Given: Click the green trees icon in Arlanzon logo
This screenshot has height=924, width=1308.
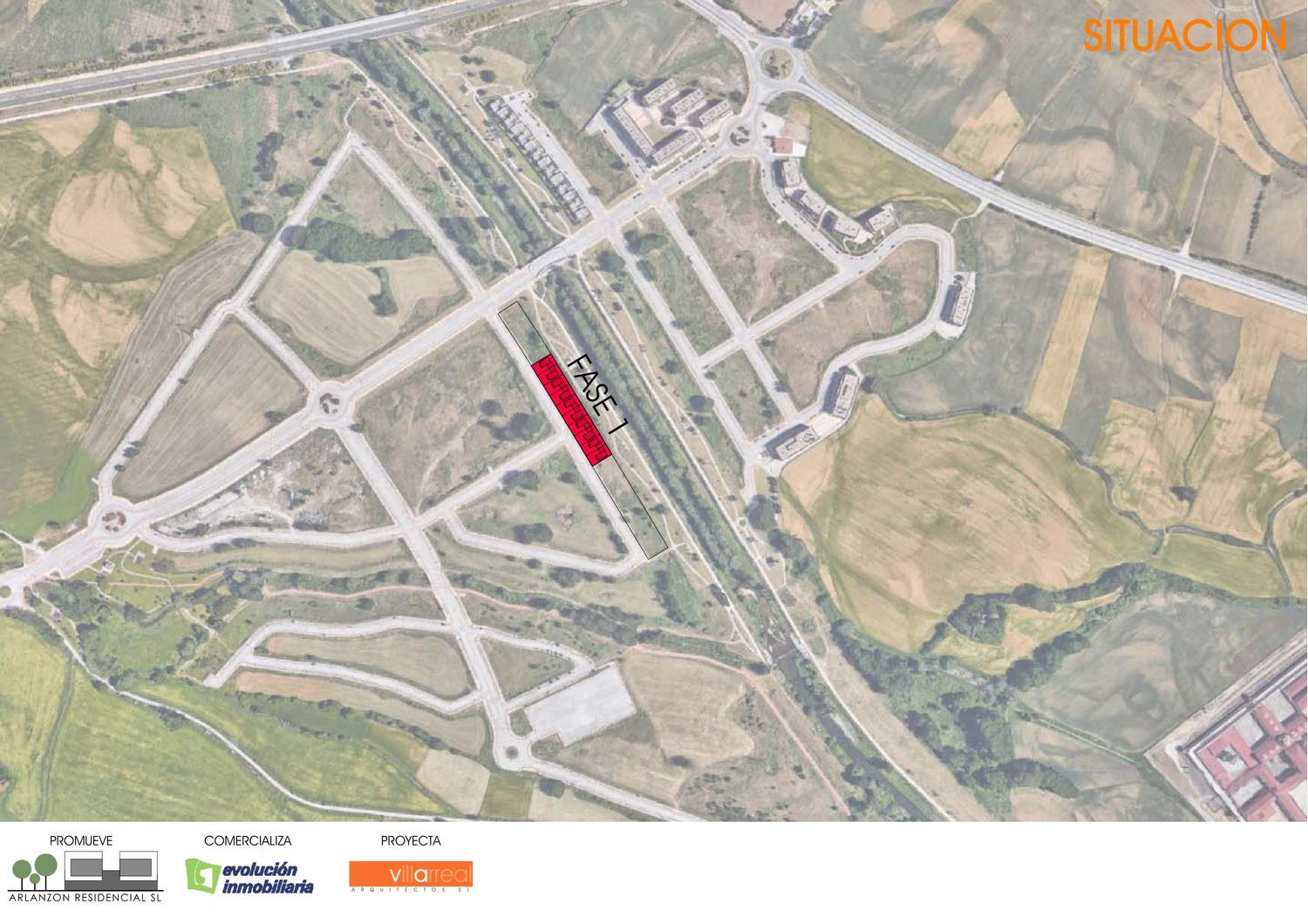Looking at the screenshot, I should click(35, 870).
